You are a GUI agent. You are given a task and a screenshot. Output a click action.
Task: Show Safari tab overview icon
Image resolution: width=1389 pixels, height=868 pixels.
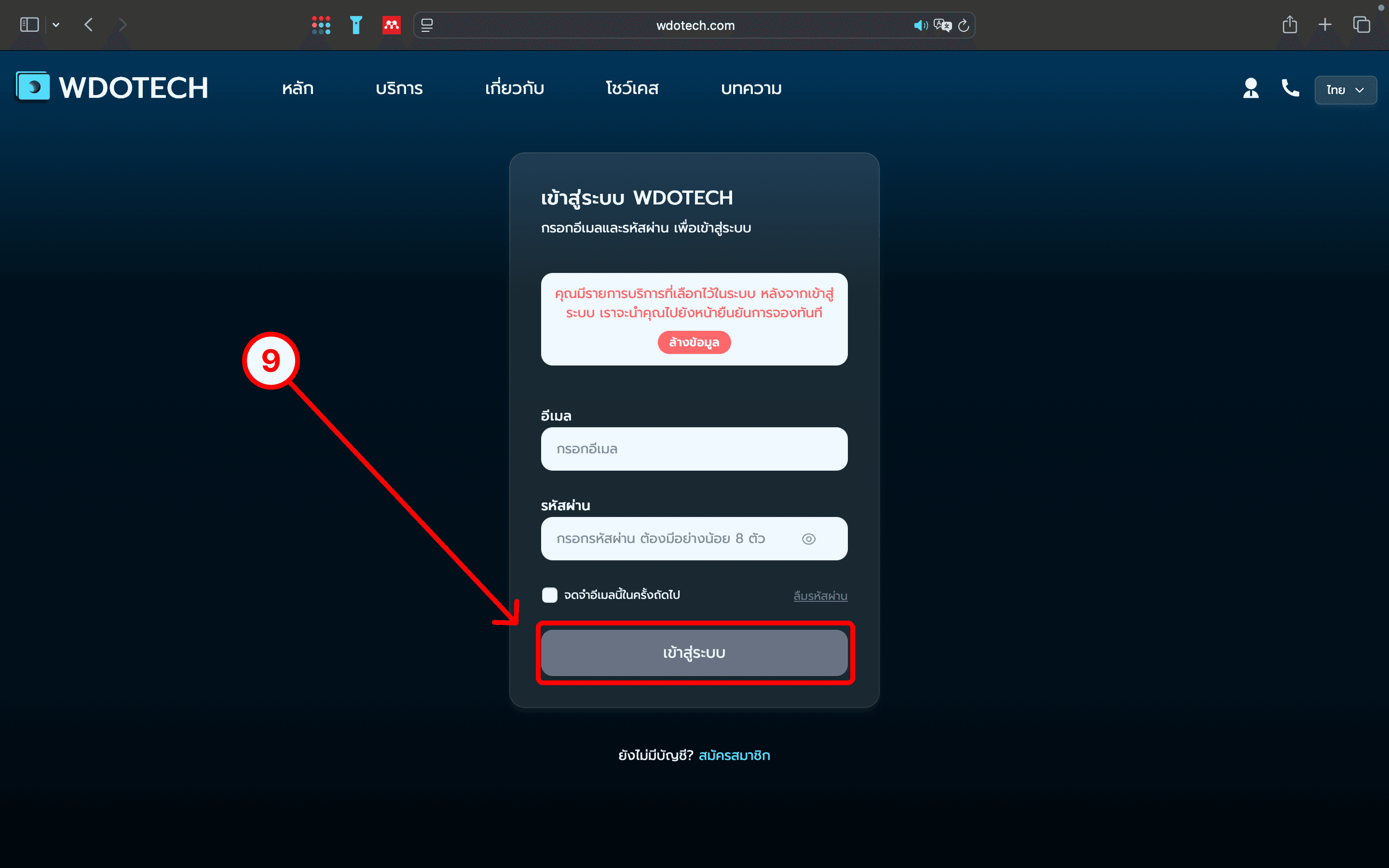pos(1362,25)
